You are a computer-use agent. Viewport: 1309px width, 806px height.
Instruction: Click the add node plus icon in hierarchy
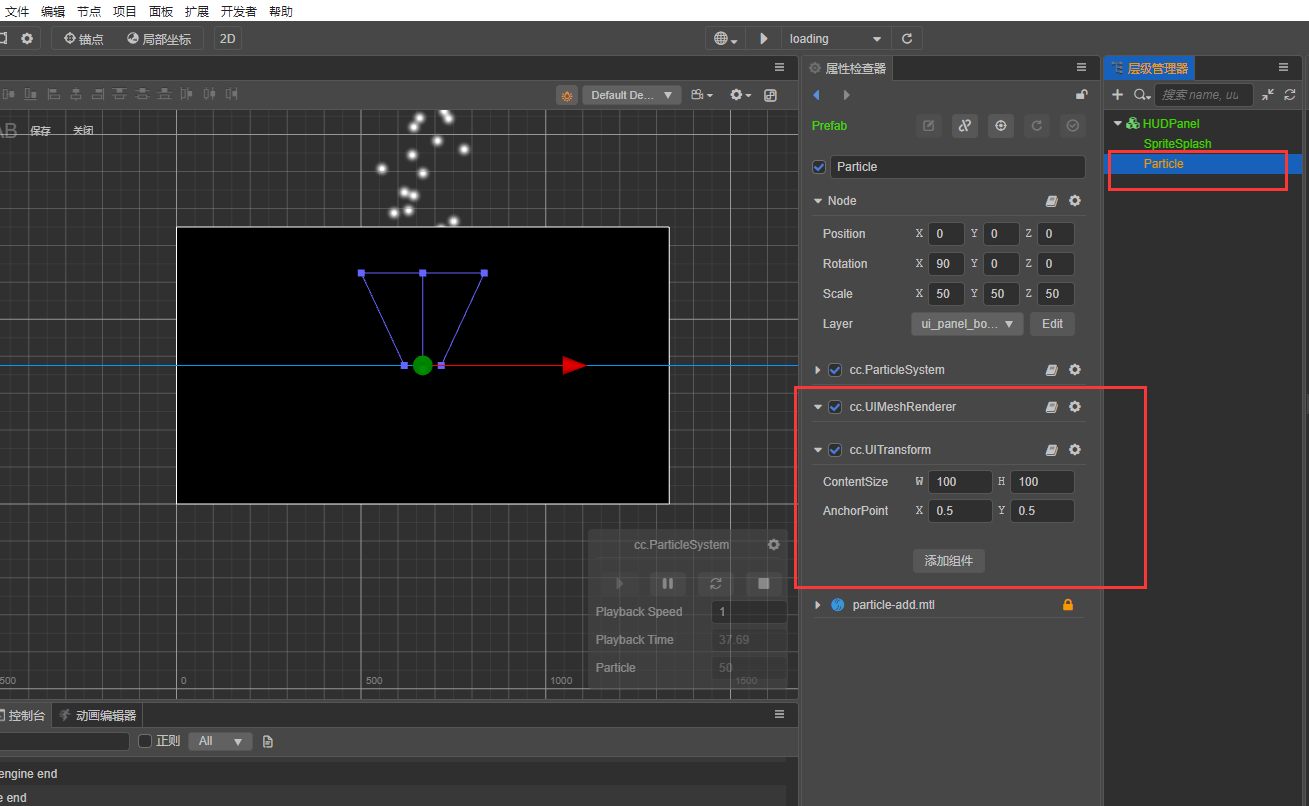pyautogui.click(x=1118, y=95)
